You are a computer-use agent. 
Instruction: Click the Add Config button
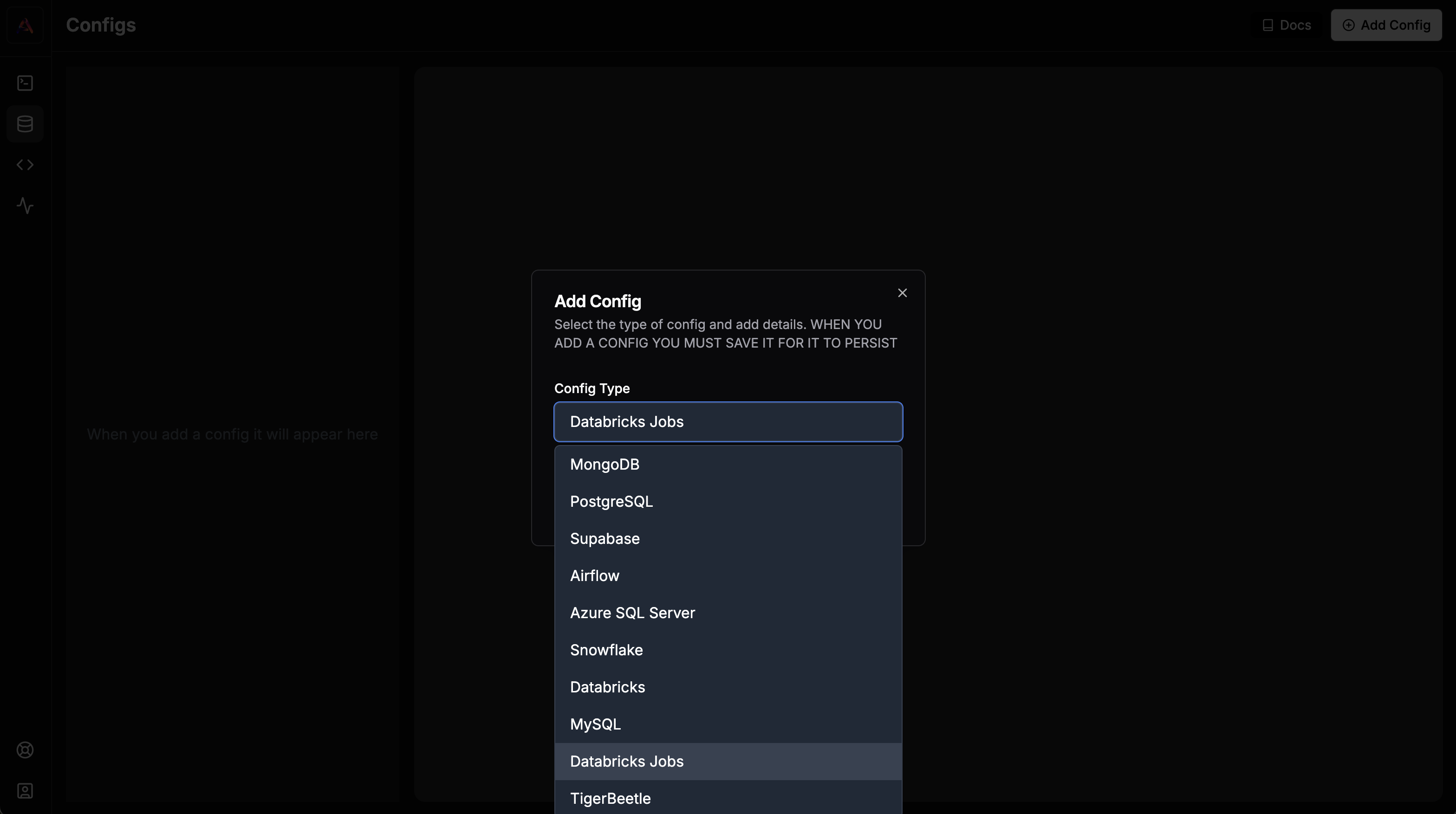click(1386, 25)
